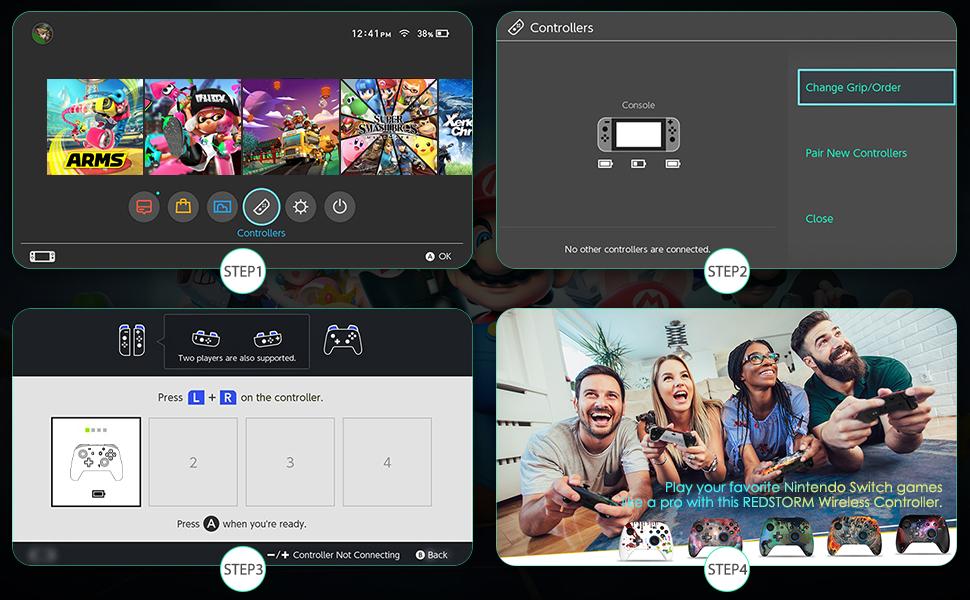Select Pair New Controllers option
The image size is (970, 600).
(x=856, y=153)
